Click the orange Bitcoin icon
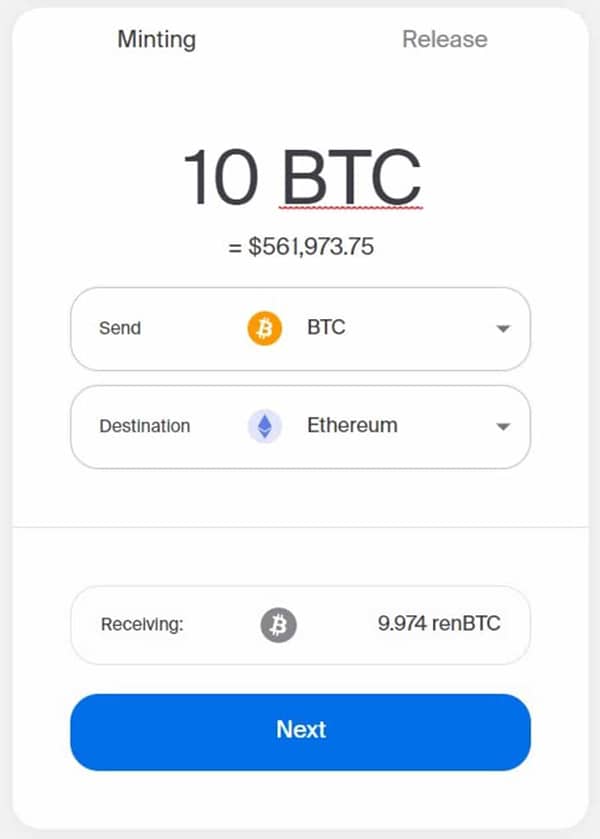This screenshot has width=600, height=839. pos(265,328)
